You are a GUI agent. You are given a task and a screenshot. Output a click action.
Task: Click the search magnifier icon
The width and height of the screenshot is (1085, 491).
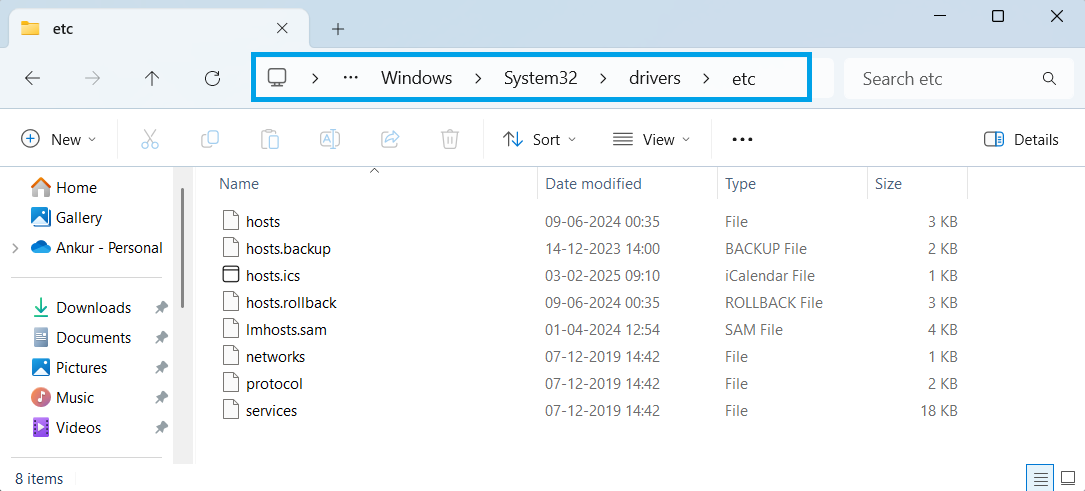(1049, 78)
